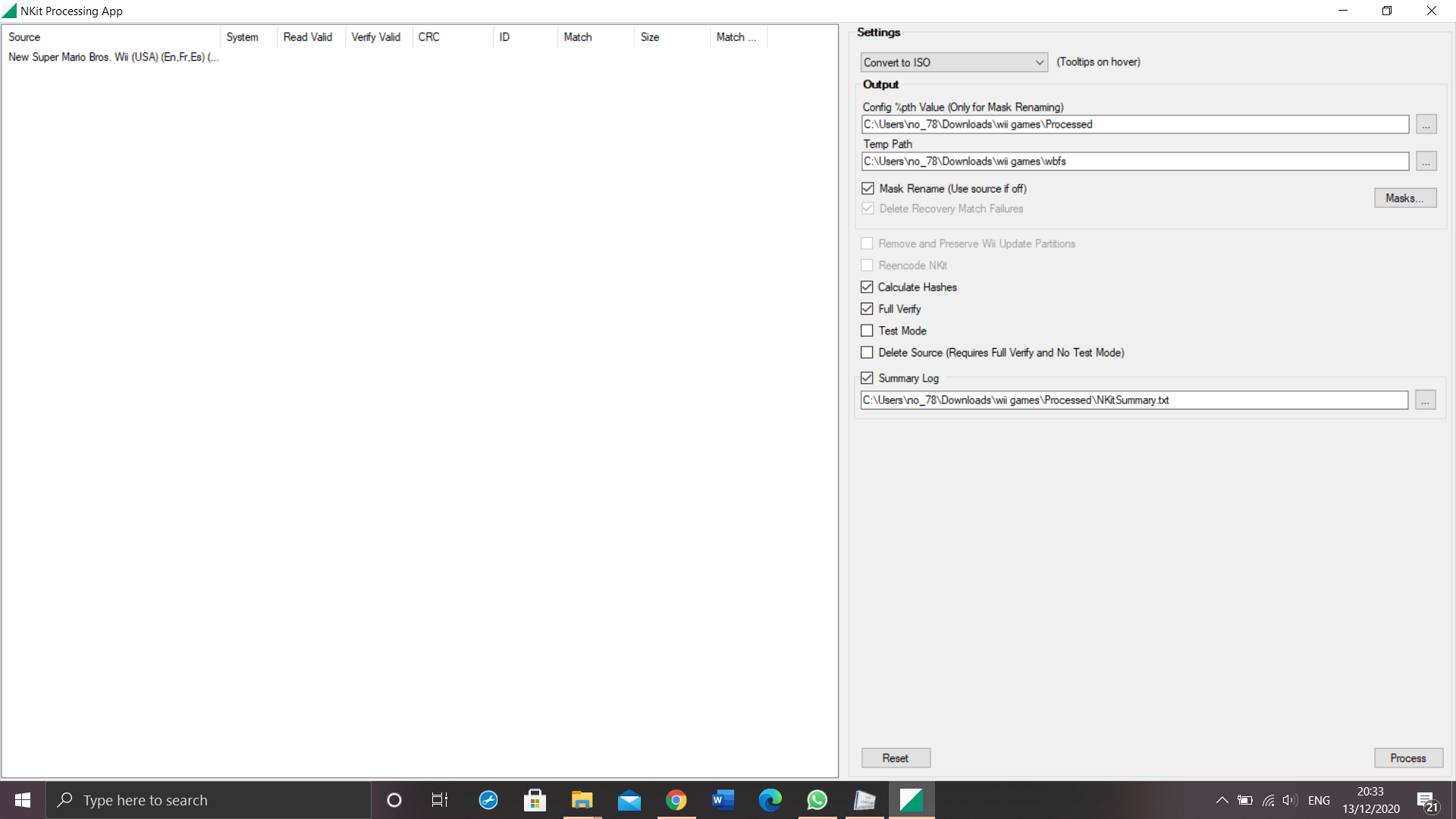Click the Windows search box

pos(209,800)
